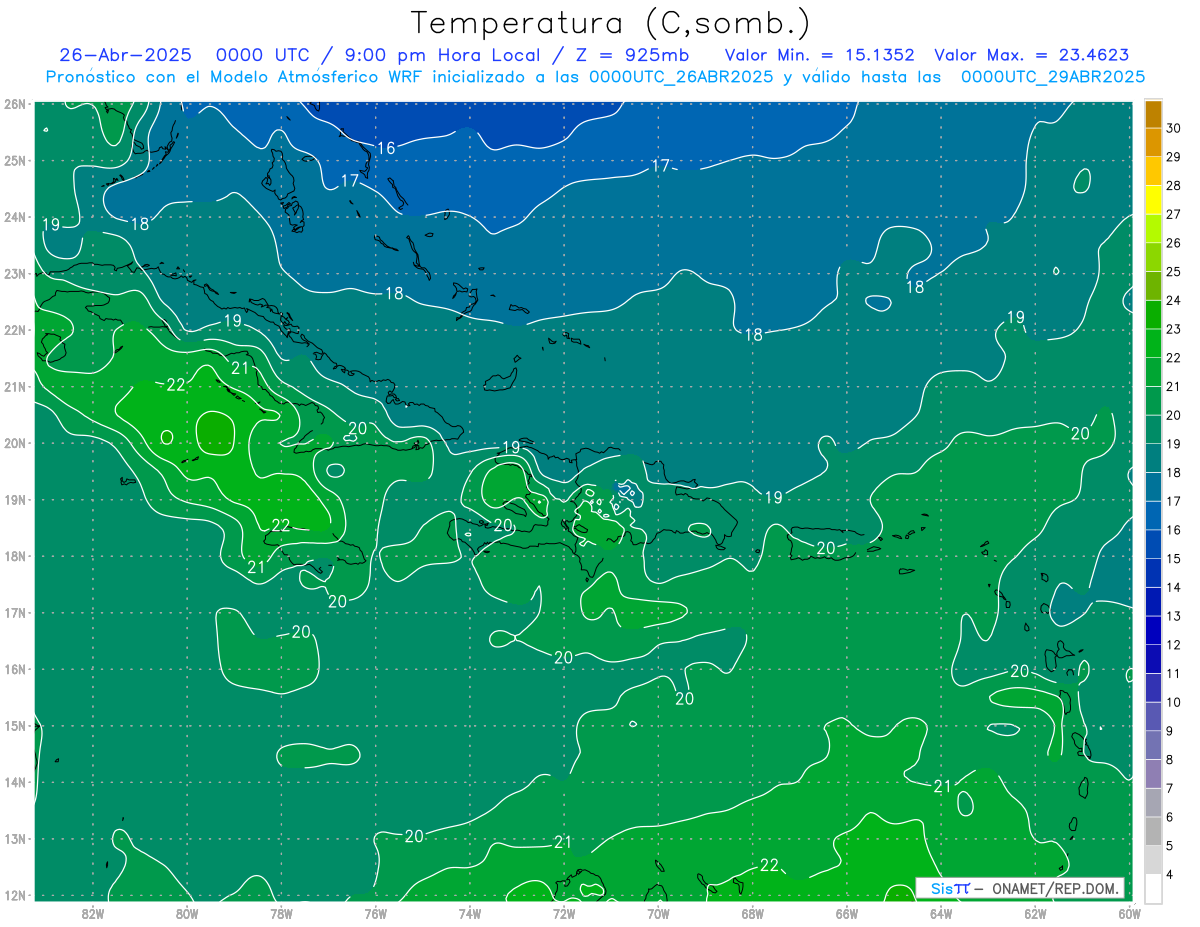Click the "0000 UTC" time in header
This screenshot has height=927, width=1200.
(263, 55)
